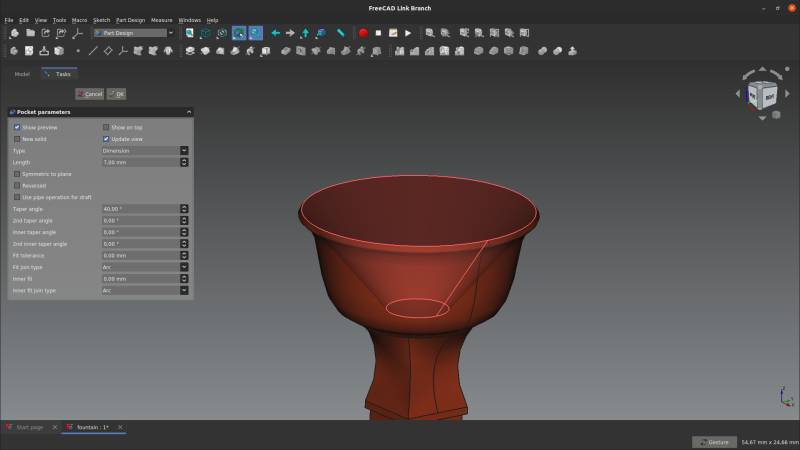800x450 pixels.
Task: Click the Open file folder icon
Action: pyautogui.click(x=31, y=33)
